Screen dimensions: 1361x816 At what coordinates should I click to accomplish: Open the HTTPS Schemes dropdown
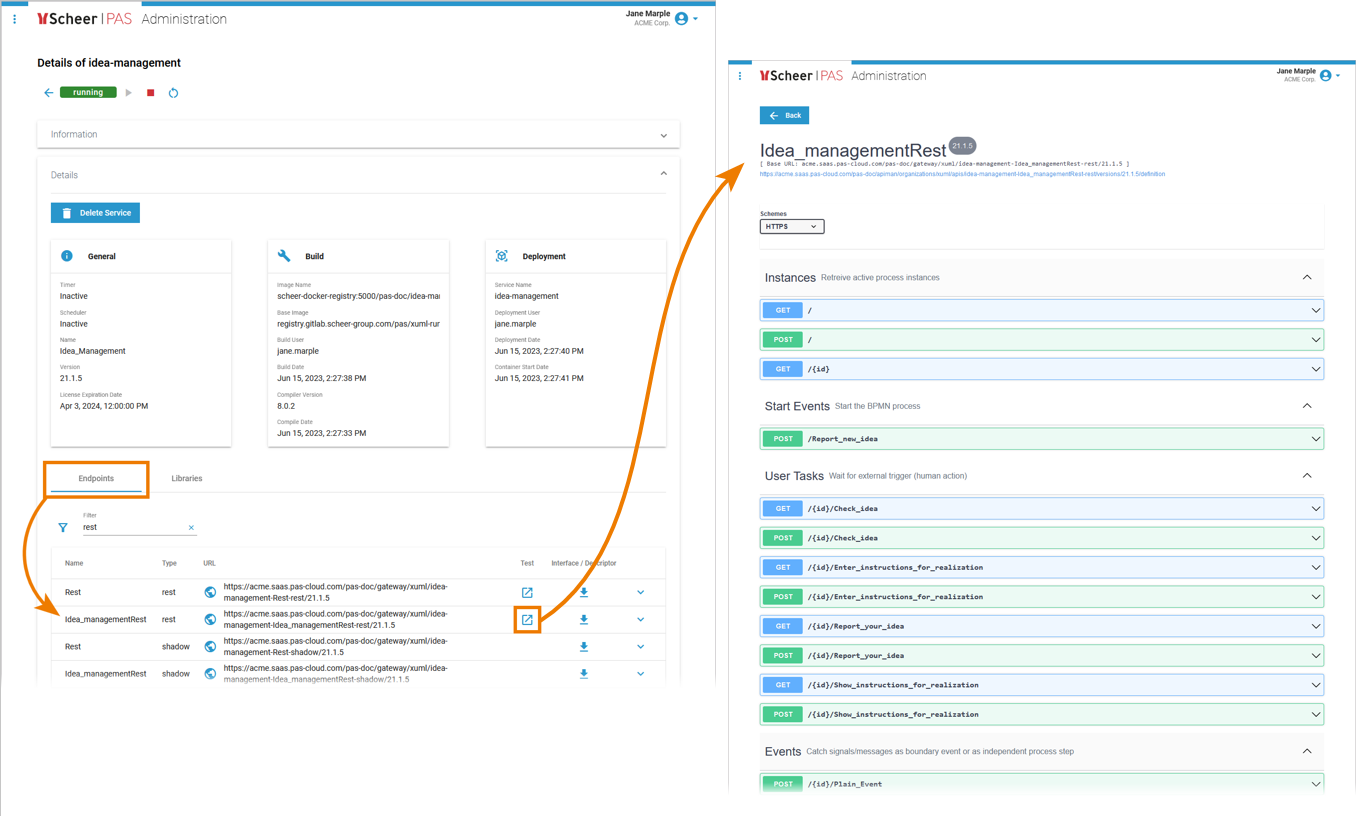(x=791, y=227)
